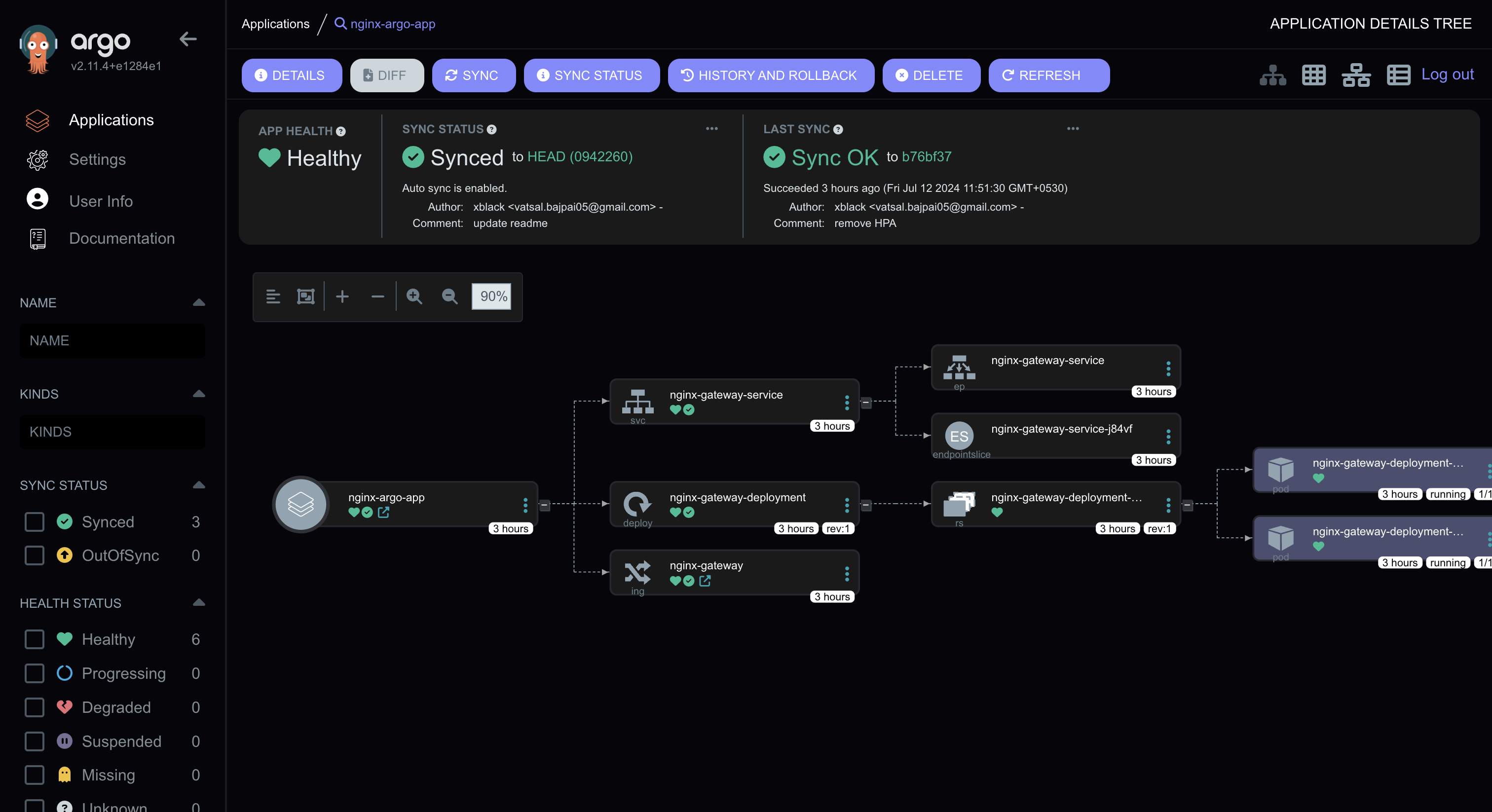Enable the Healthy health status filter
Viewport: 1492px width, 812px height.
click(x=34, y=639)
